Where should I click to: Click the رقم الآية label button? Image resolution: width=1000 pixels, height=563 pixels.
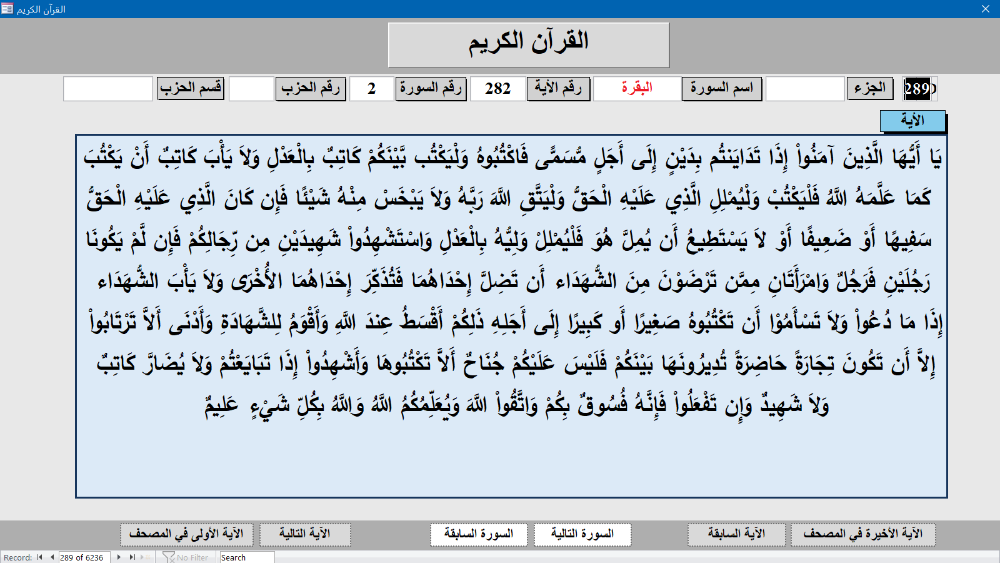pos(558,89)
